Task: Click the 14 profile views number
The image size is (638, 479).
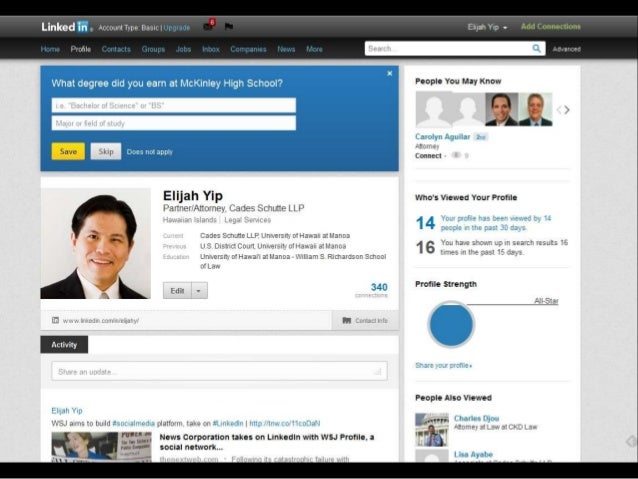Action: [x=426, y=223]
